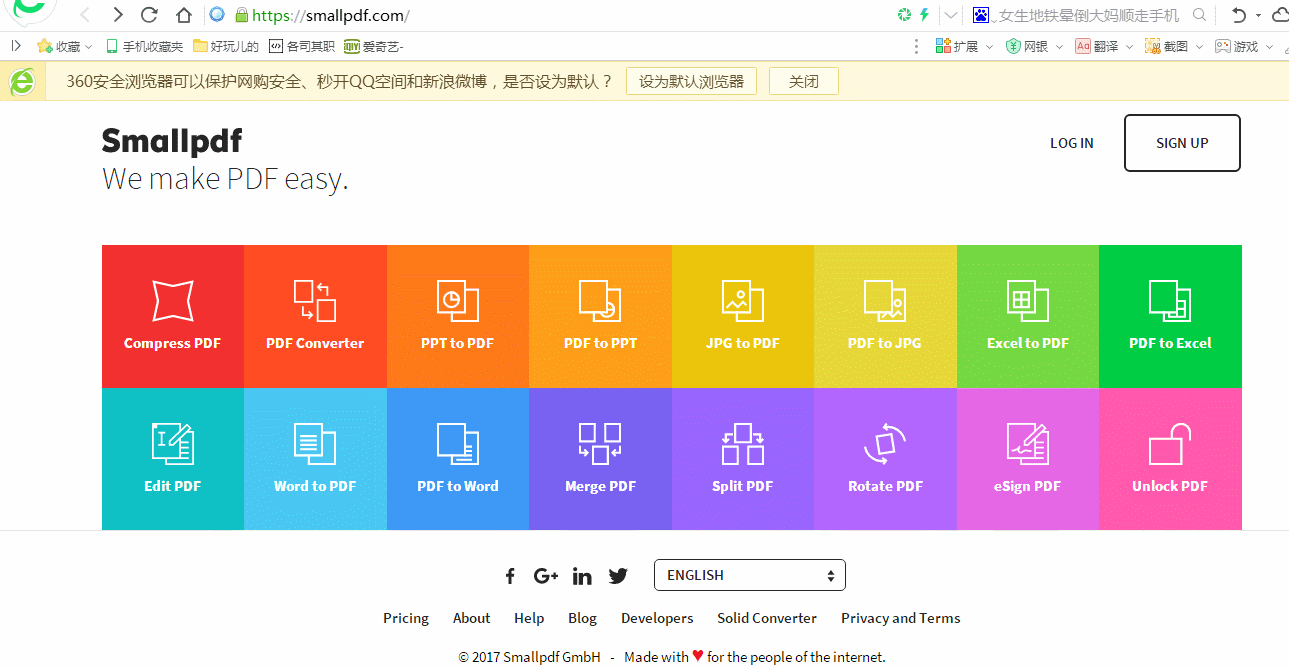Open Smallpdf's LinkedIn icon
1289x668 pixels.
[x=582, y=576]
